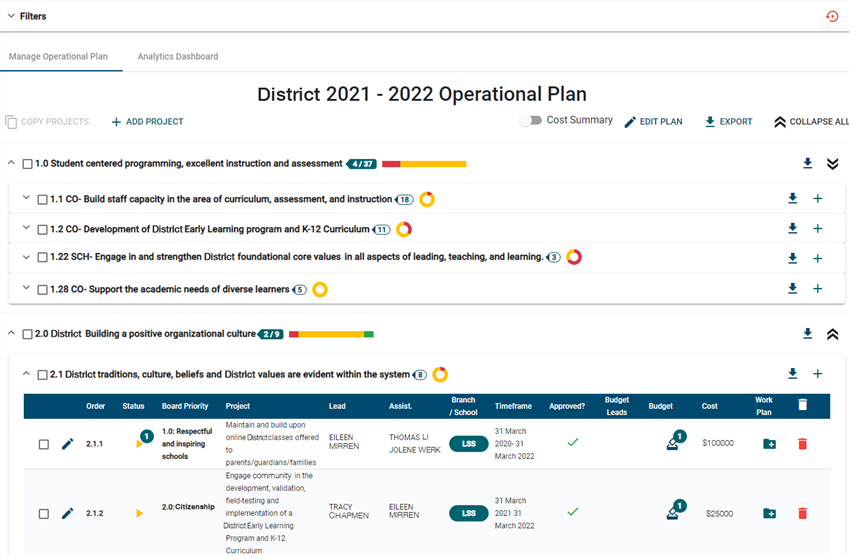Open work plan folder for project 2.1.2
The height and width of the screenshot is (559, 854).
point(769,514)
